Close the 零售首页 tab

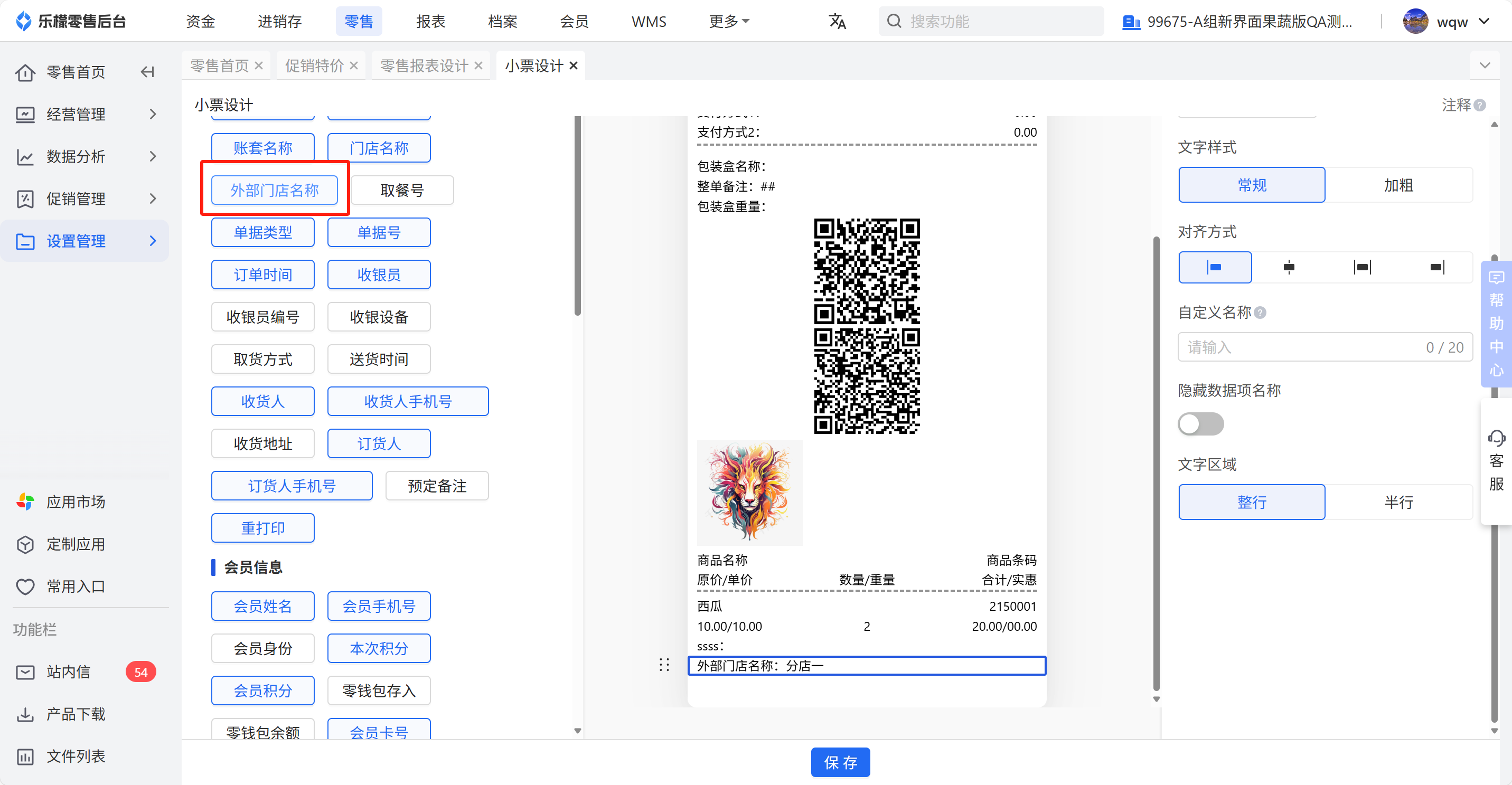[259, 65]
